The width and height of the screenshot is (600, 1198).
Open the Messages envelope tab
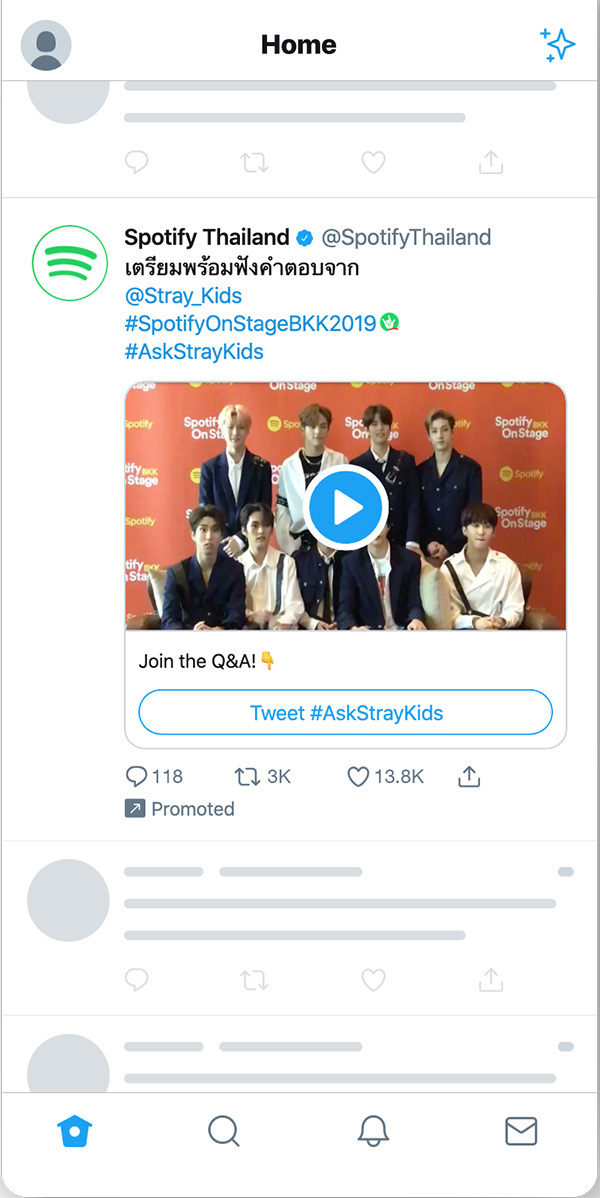click(x=521, y=1131)
